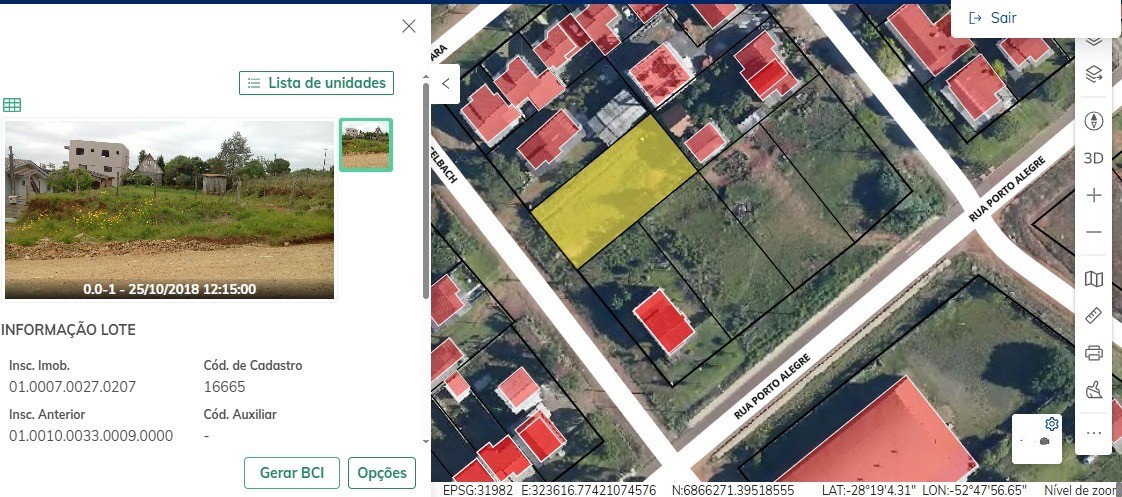Select Insc. Imob. value 01.0007.0027.0207
This screenshot has height=497, width=1122.
point(72,387)
